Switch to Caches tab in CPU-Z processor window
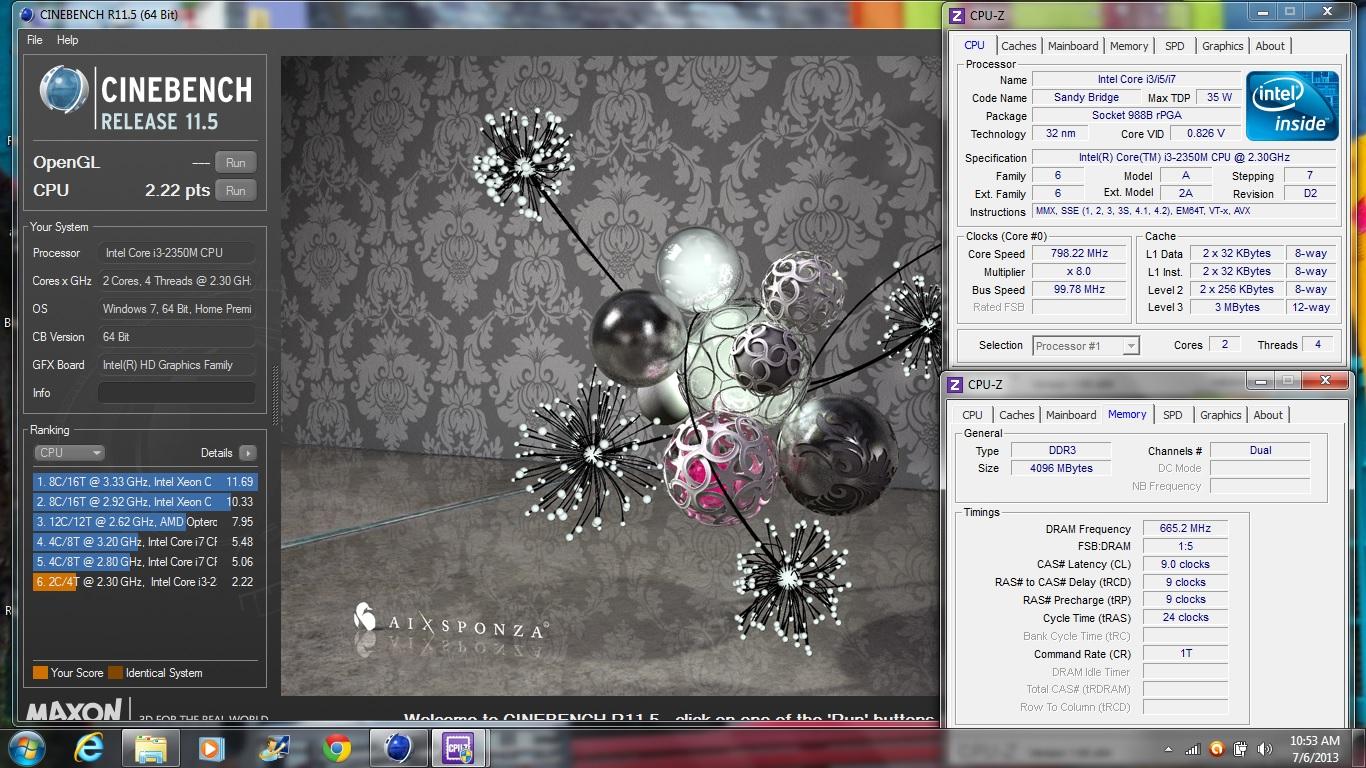 tap(1019, 46)
